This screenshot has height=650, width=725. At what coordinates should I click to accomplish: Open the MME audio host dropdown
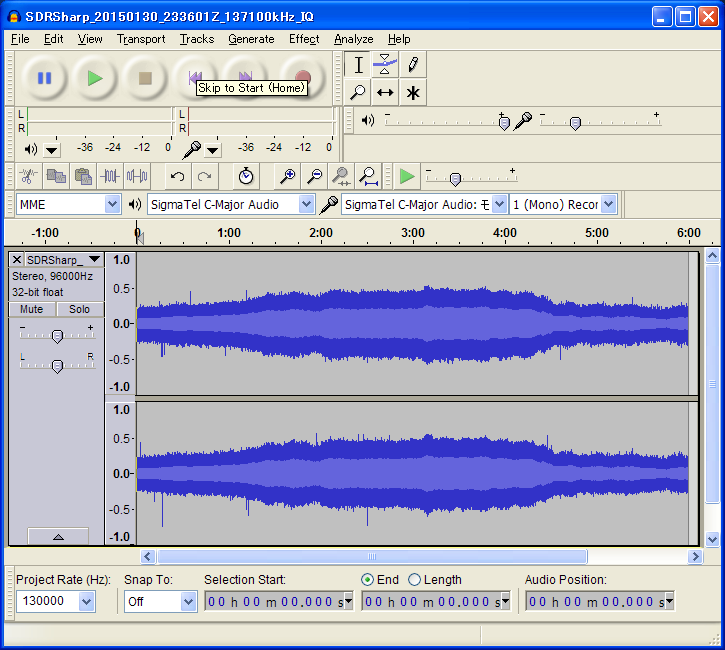[x=112, y=204]
